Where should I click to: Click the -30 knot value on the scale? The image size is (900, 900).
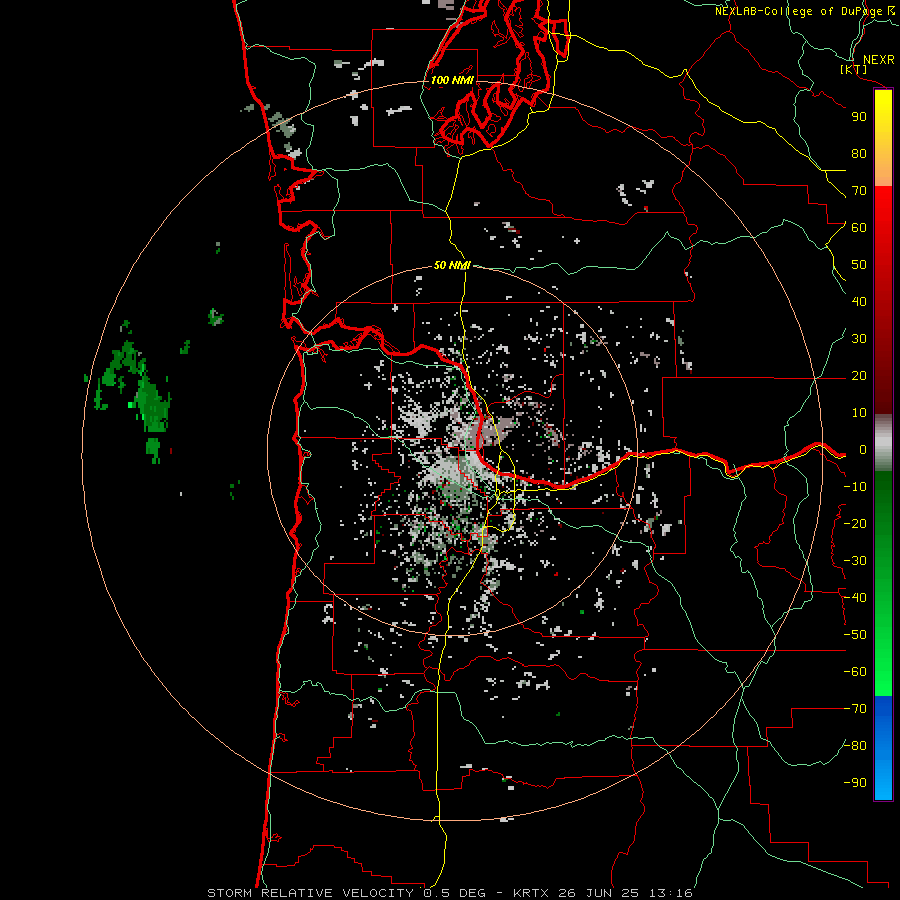[x=855, y=561]
